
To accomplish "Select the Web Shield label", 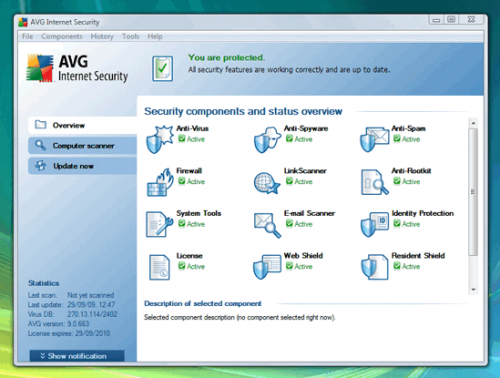I will [x=303, y=256].
